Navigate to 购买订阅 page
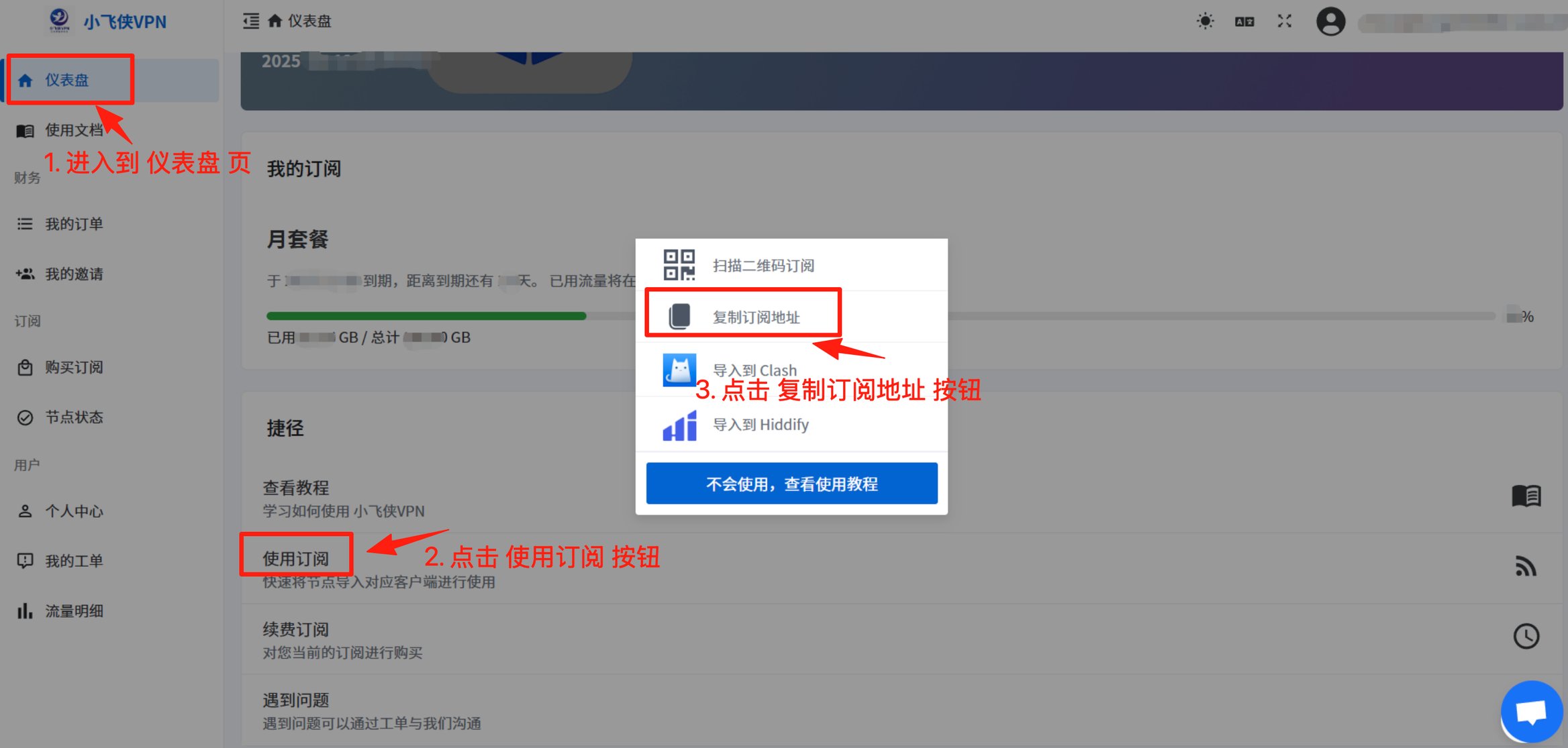Viewport: 1568px width, 748px height. click(74, 368)
